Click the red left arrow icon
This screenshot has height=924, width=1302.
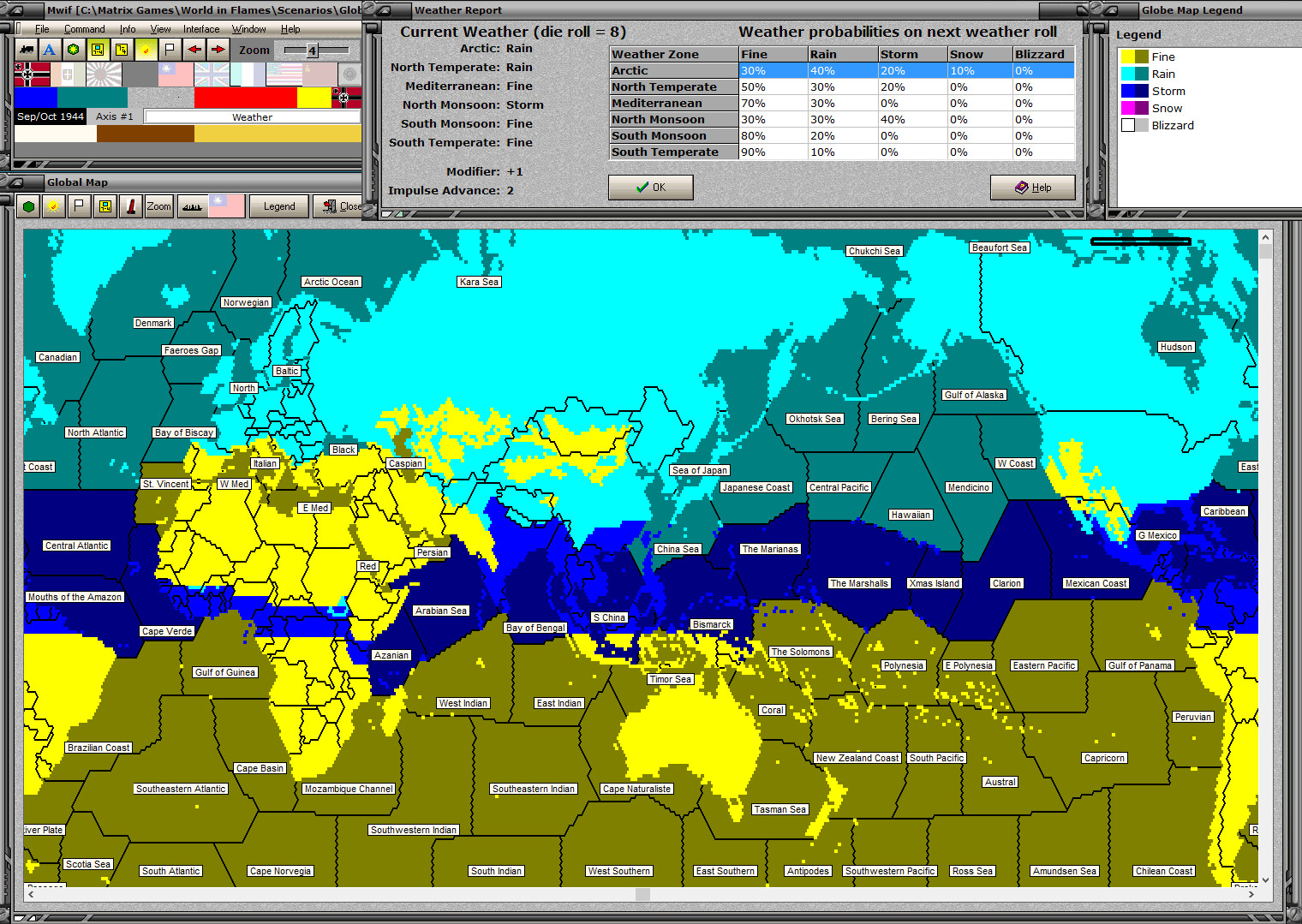pos(194,50)
